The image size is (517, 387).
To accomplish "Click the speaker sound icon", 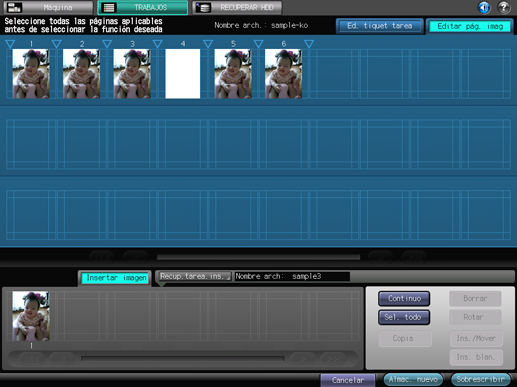I will point(484,7).
